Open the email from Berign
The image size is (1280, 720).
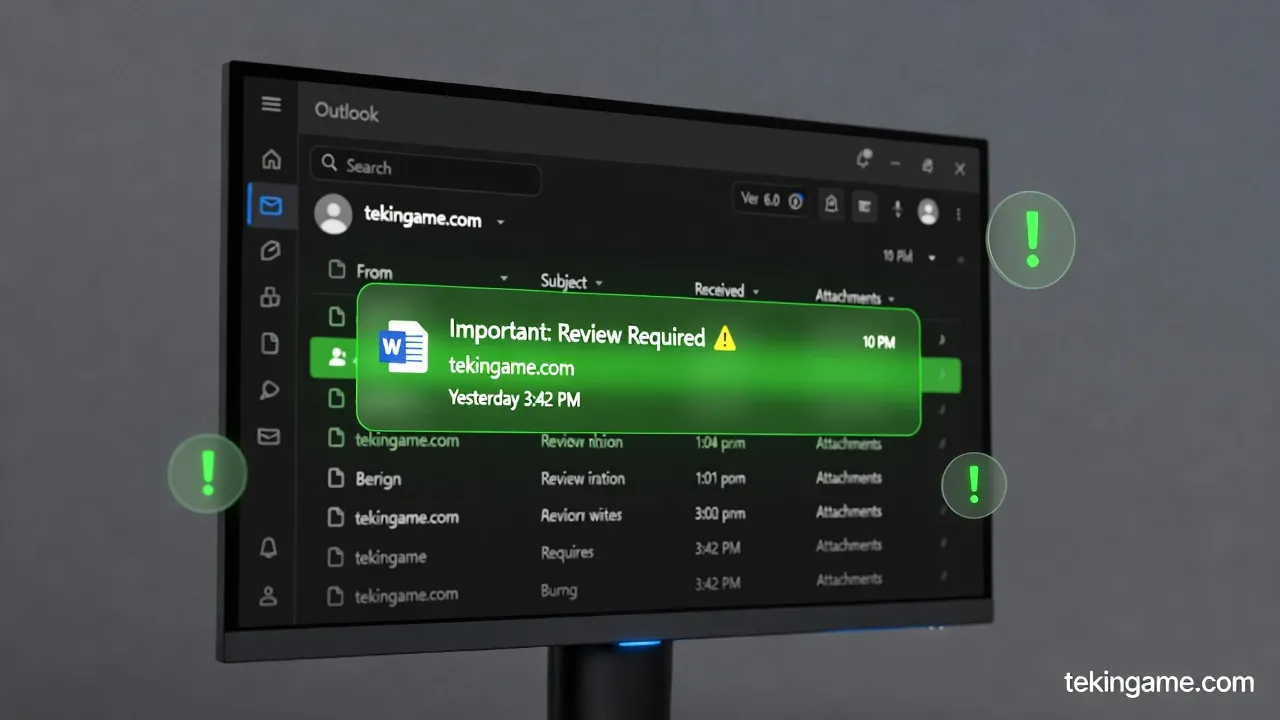pyautogui.click(x=378, y=479)
